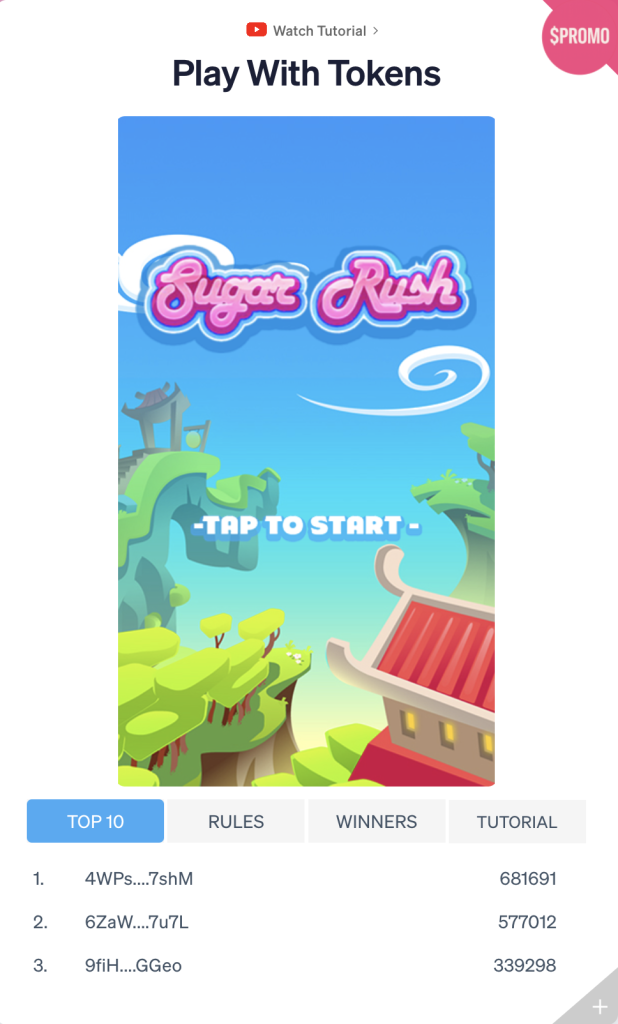Click third-place player 9fiH....GGeo
This screenshot has height=1024, width=618.
133,965
